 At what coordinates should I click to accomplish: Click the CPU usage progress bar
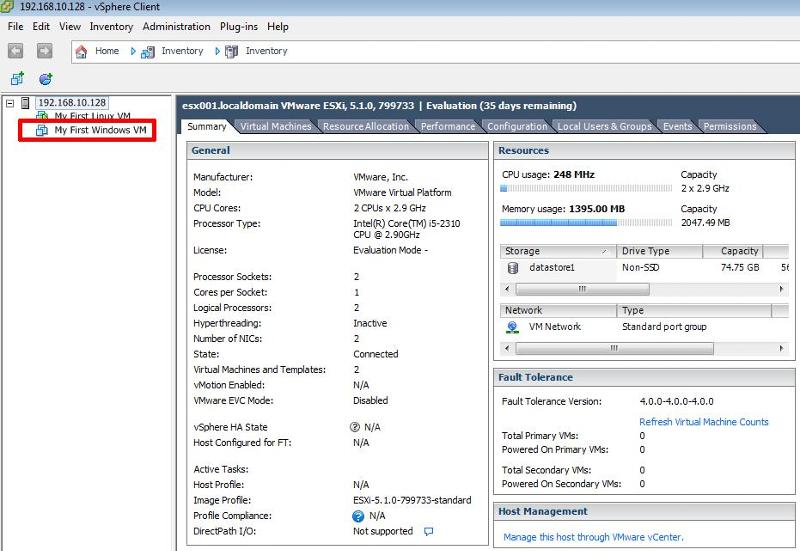586,188
